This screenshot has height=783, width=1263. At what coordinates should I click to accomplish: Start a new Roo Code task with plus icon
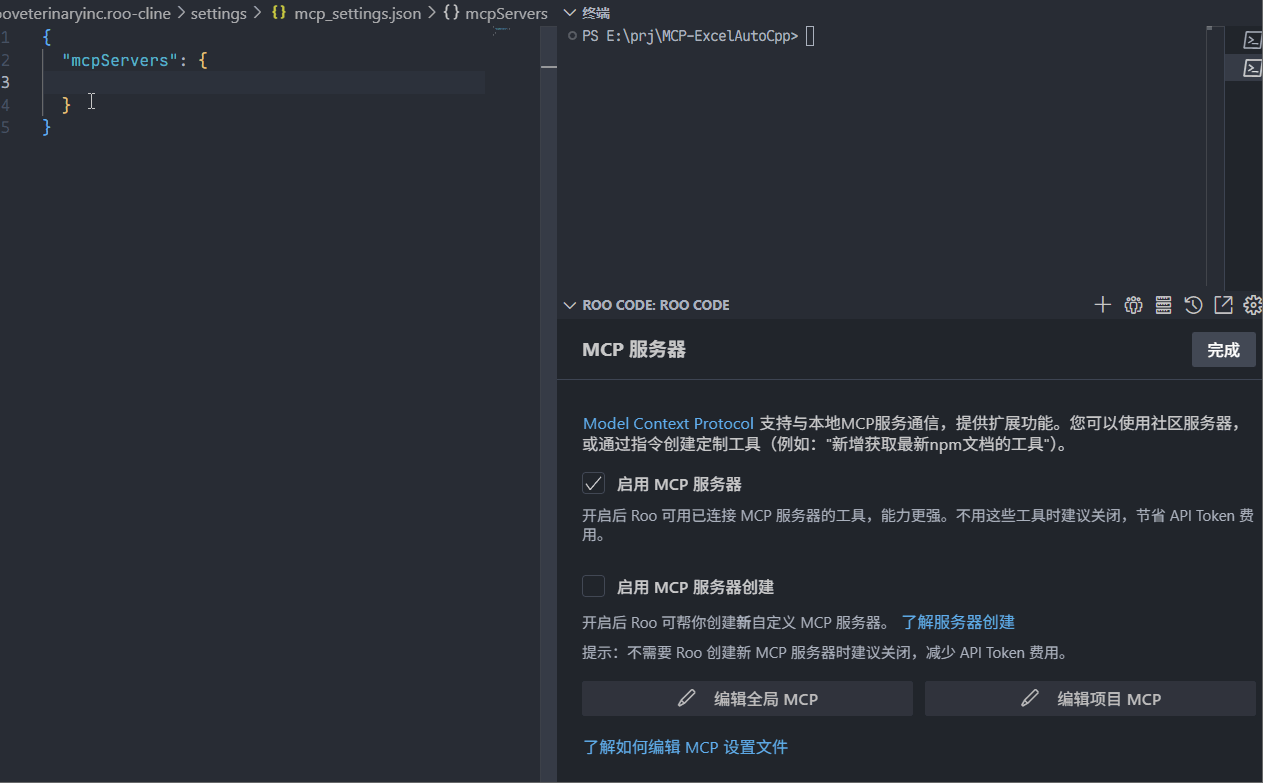point(1103,305)
